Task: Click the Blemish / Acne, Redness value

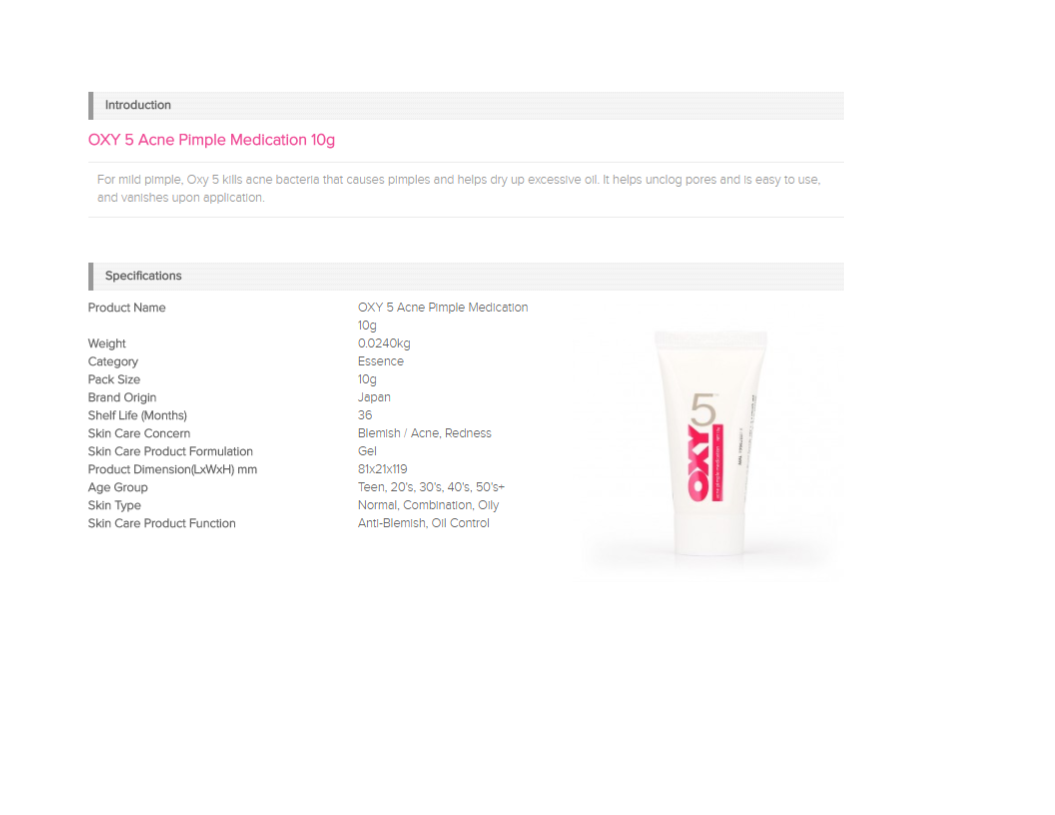Action: pyautogui.click(x=424, y=434)
